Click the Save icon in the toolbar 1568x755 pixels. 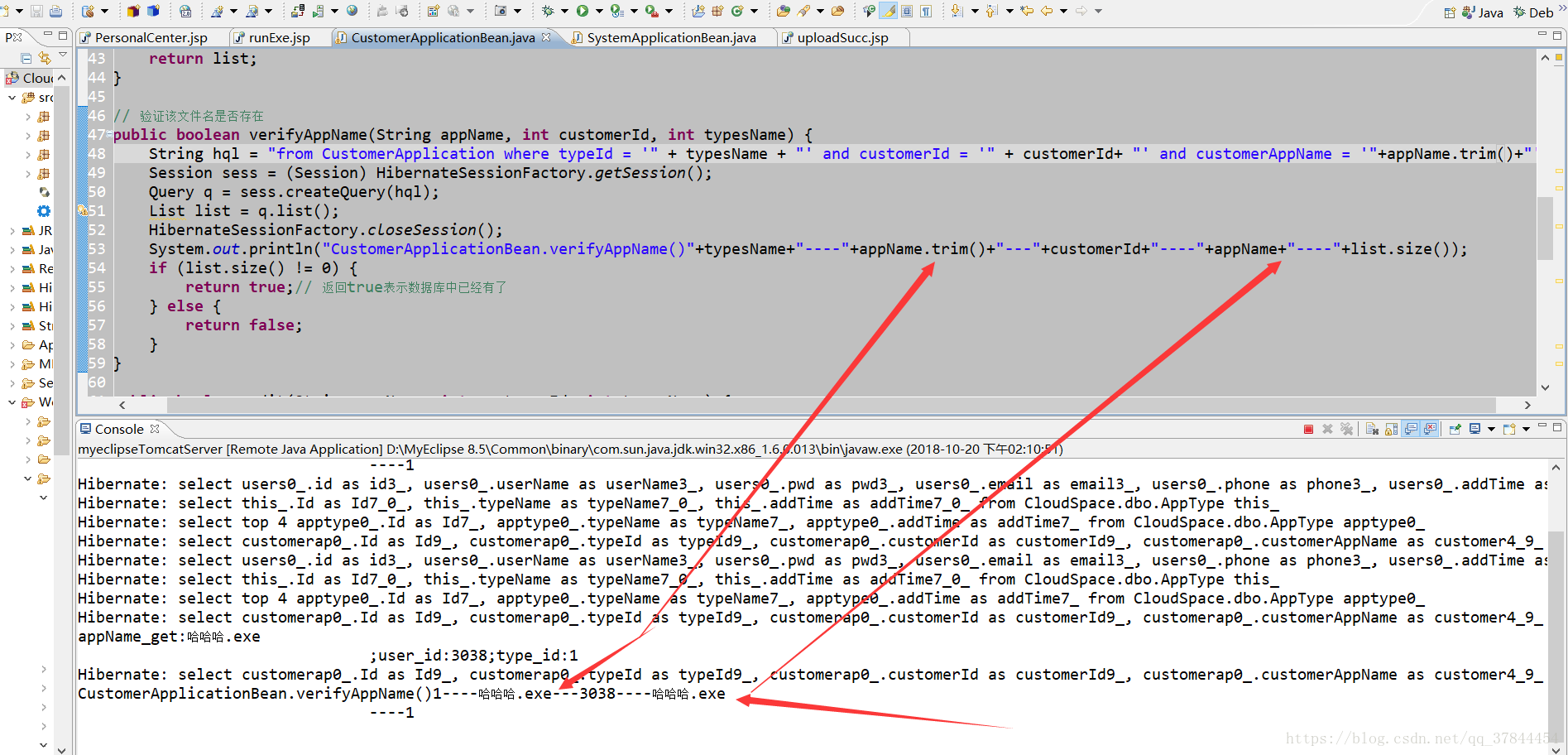tap(36, 11)
